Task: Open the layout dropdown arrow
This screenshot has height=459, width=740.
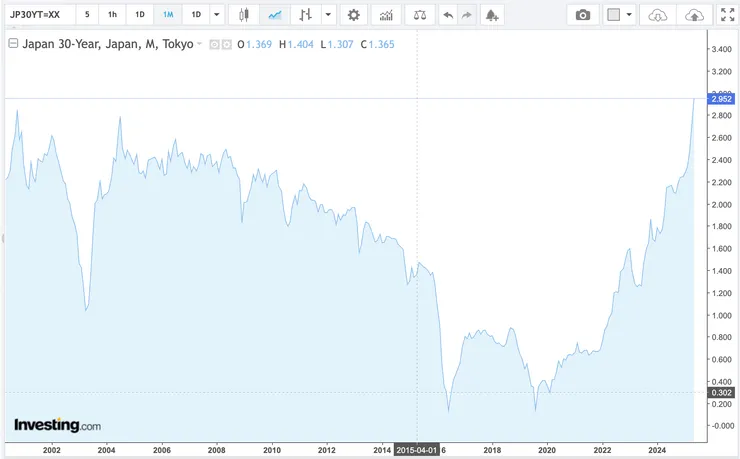Action: click(629, 15)
